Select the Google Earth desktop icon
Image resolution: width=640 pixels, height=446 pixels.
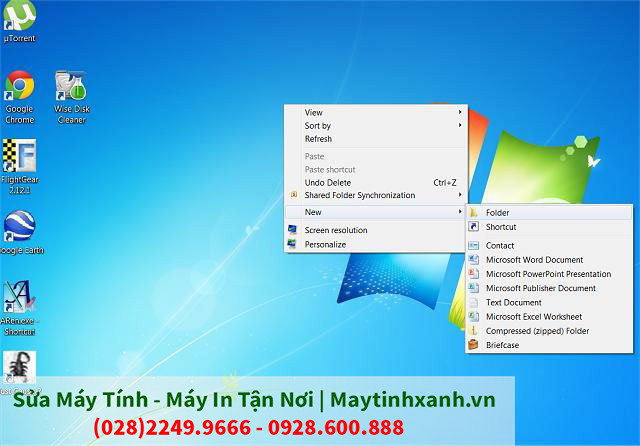pos(20,233)
